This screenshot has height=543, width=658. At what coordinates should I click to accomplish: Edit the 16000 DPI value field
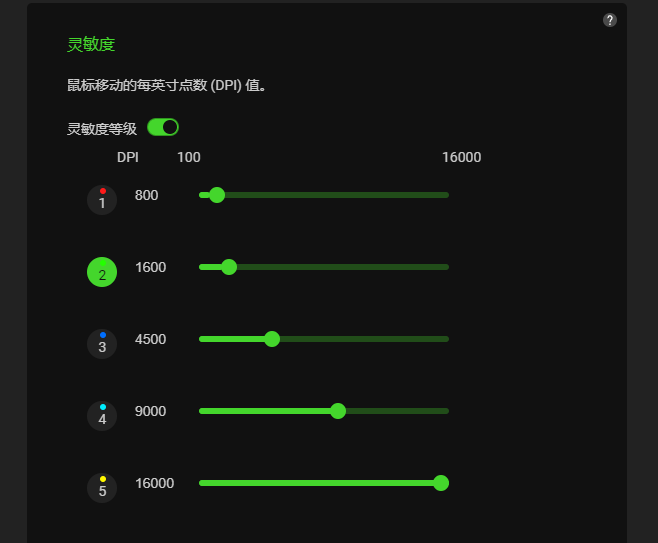pos(155,483)
